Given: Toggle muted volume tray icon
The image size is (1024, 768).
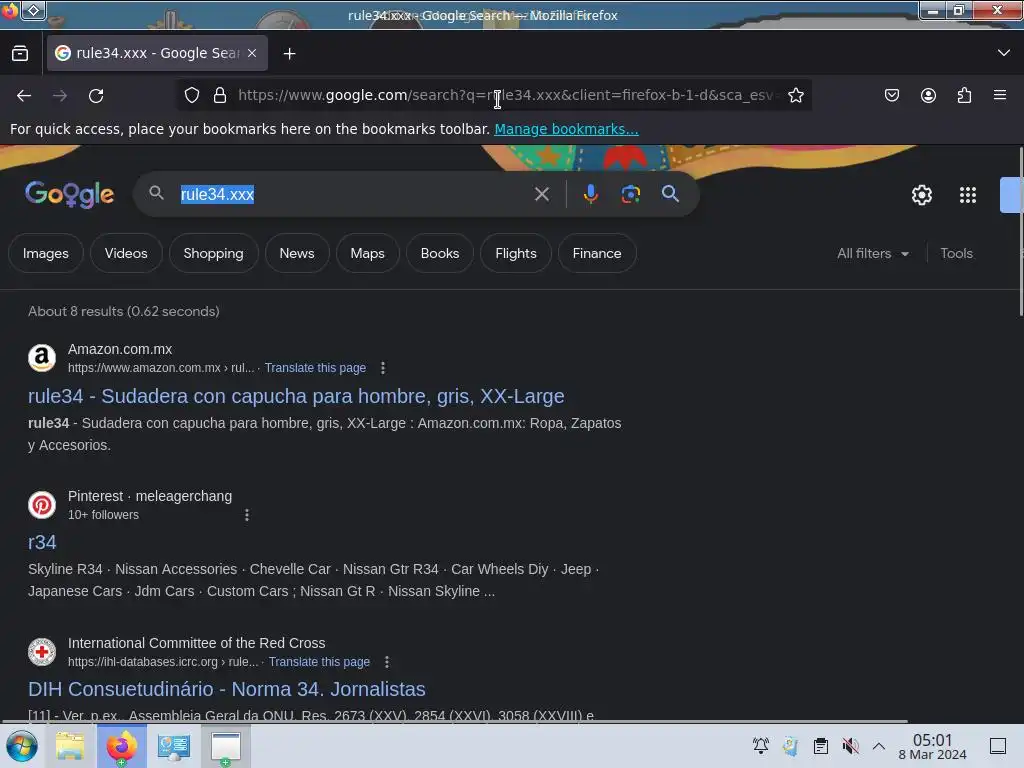Looking at the screenshot, I should pos(850,746).
